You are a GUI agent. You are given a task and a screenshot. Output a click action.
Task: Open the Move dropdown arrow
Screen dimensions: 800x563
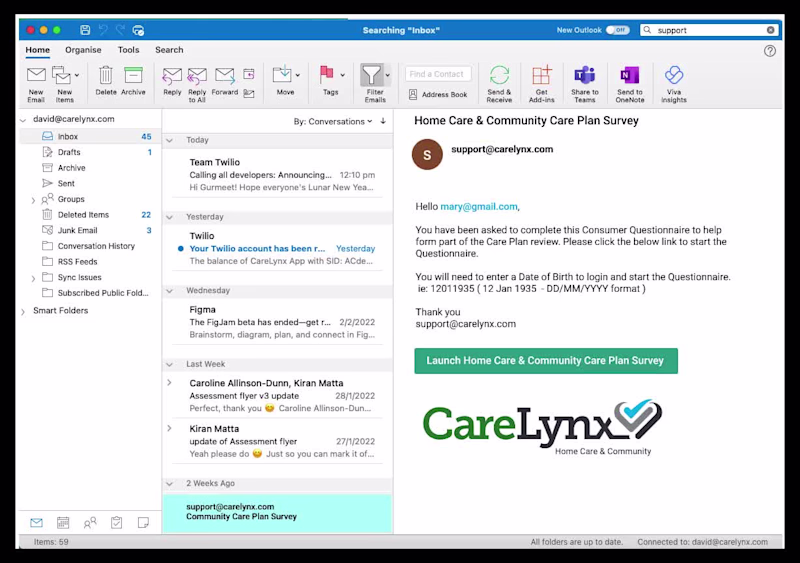[297, 76]
